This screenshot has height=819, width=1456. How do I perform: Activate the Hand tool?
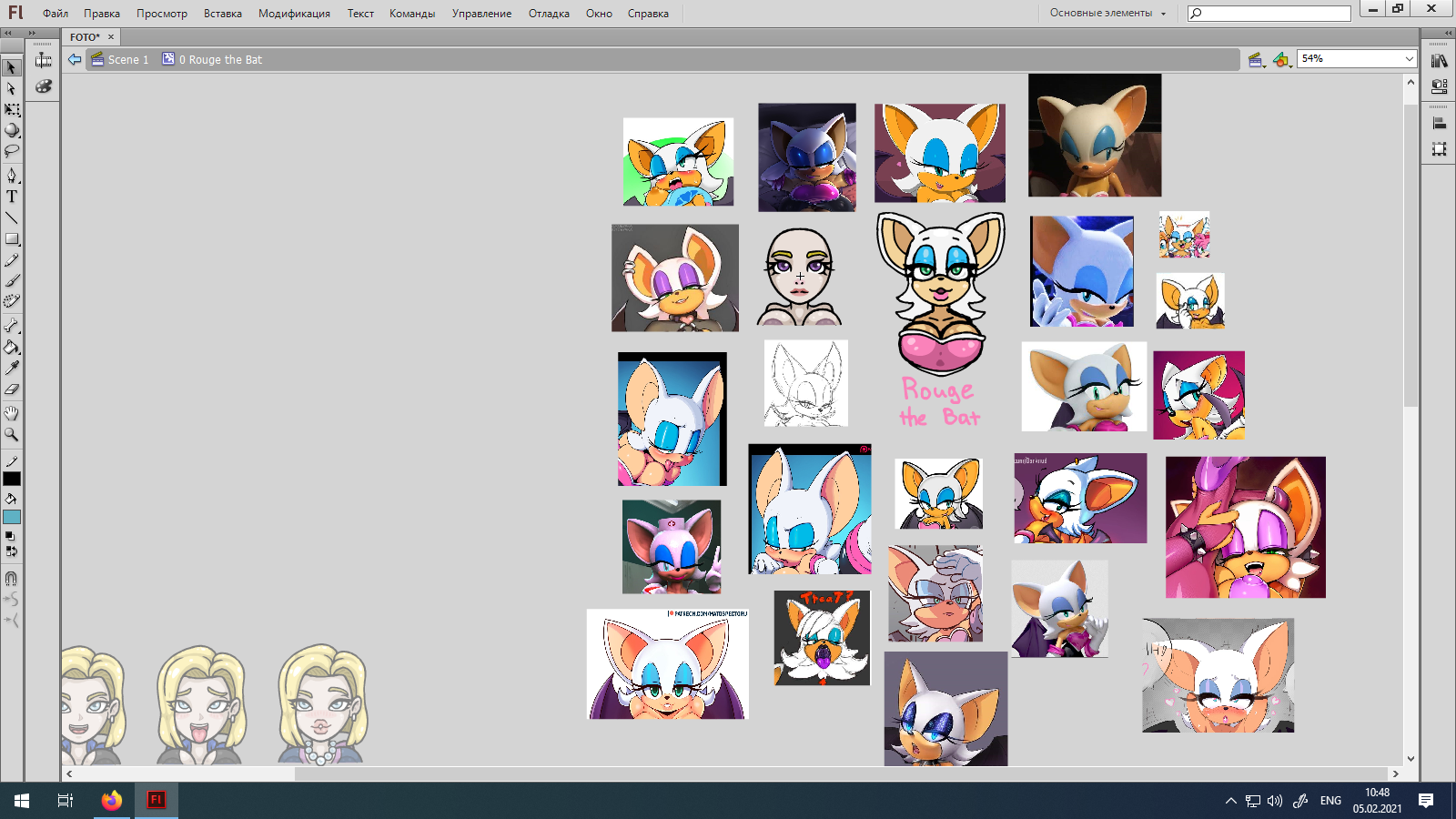(x=12, y=413)
